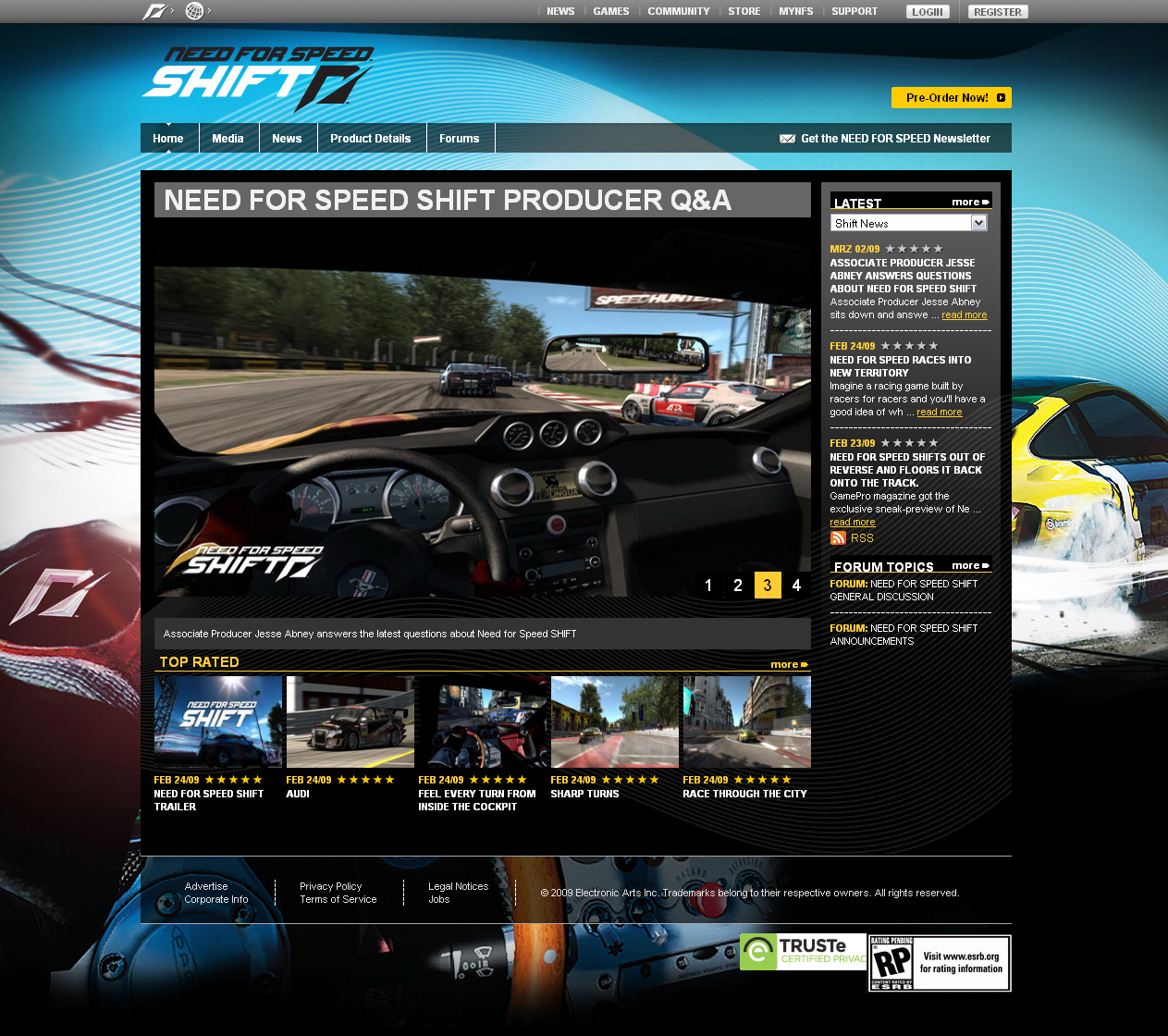Rate the MRZ 02/09 news stars
The image size is (1168, 1036).
pos(914,249)
